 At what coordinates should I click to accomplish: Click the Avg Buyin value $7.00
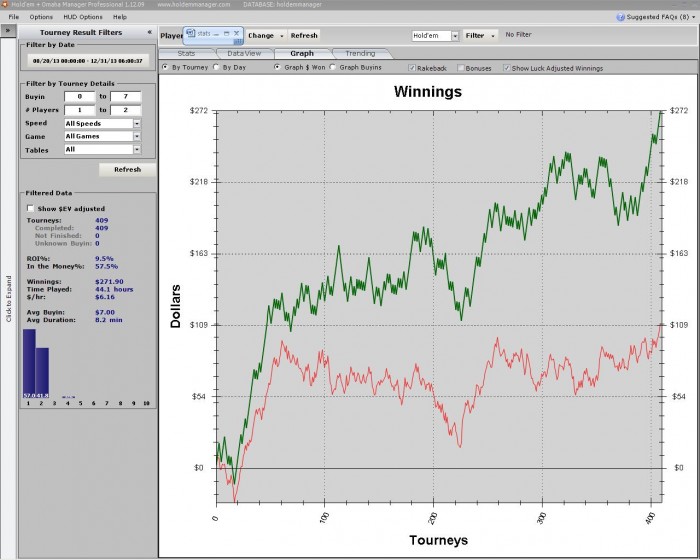pos(105,312)
